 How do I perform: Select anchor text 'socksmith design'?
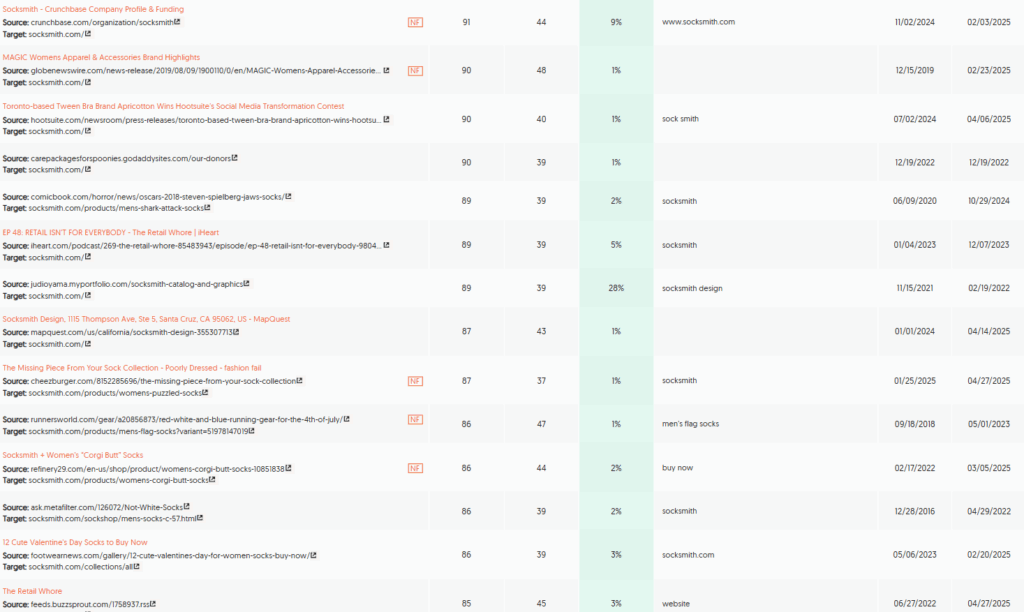[692, 288]
